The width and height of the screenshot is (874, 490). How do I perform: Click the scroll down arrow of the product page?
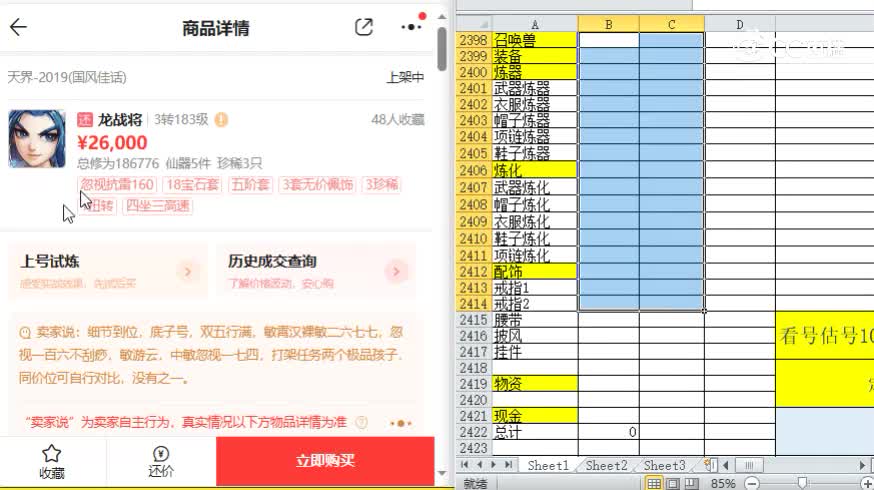441,473
